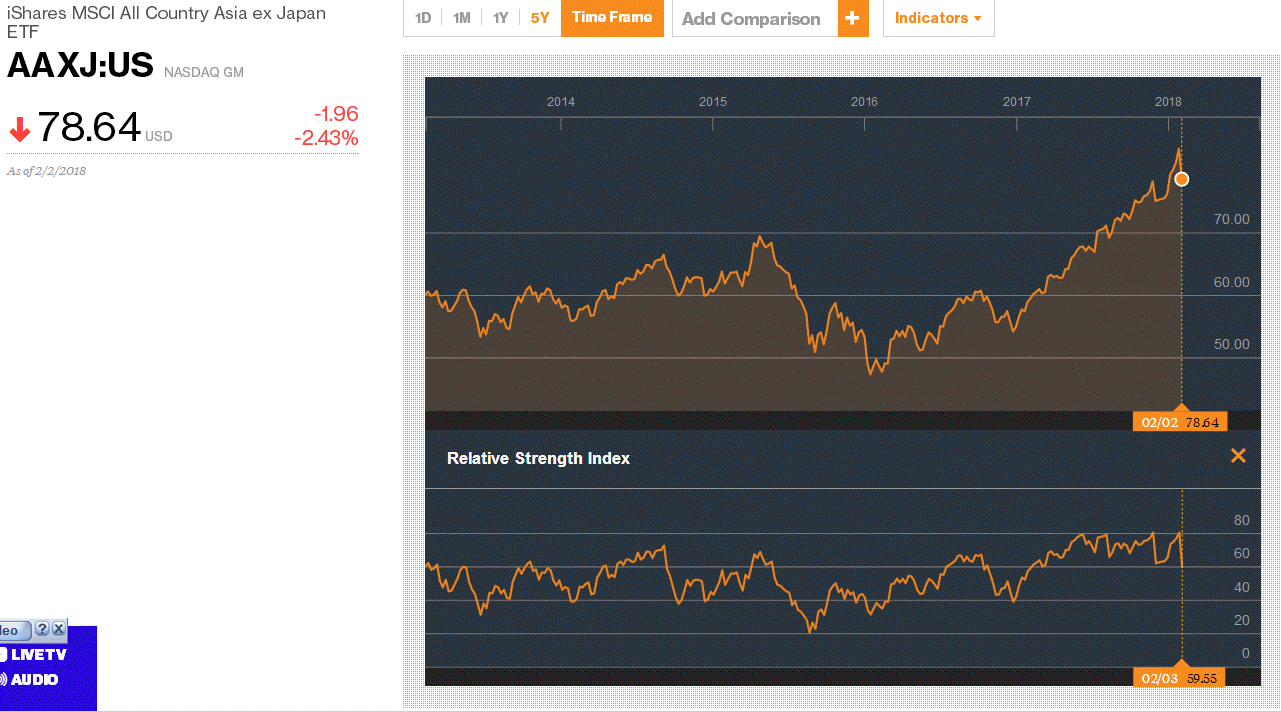Screen dimensions: 1281x712
Task: Close the Relative Strength Index panel
Action: pyautogui.click(x=1238, y=456)
